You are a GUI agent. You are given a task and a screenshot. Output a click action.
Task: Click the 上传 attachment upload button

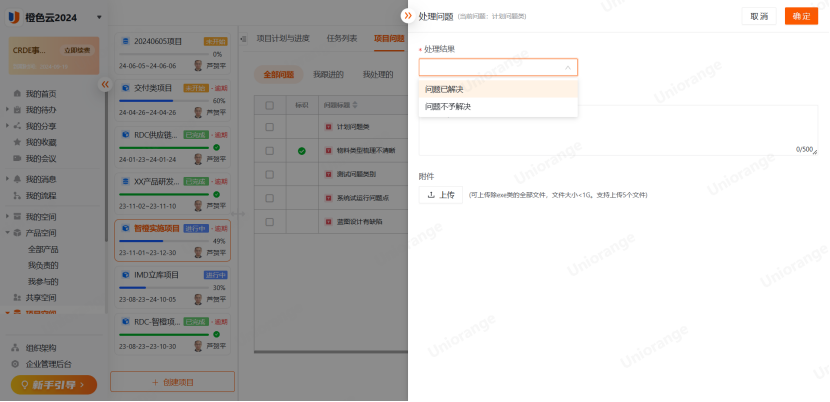(x=440, y=195)
